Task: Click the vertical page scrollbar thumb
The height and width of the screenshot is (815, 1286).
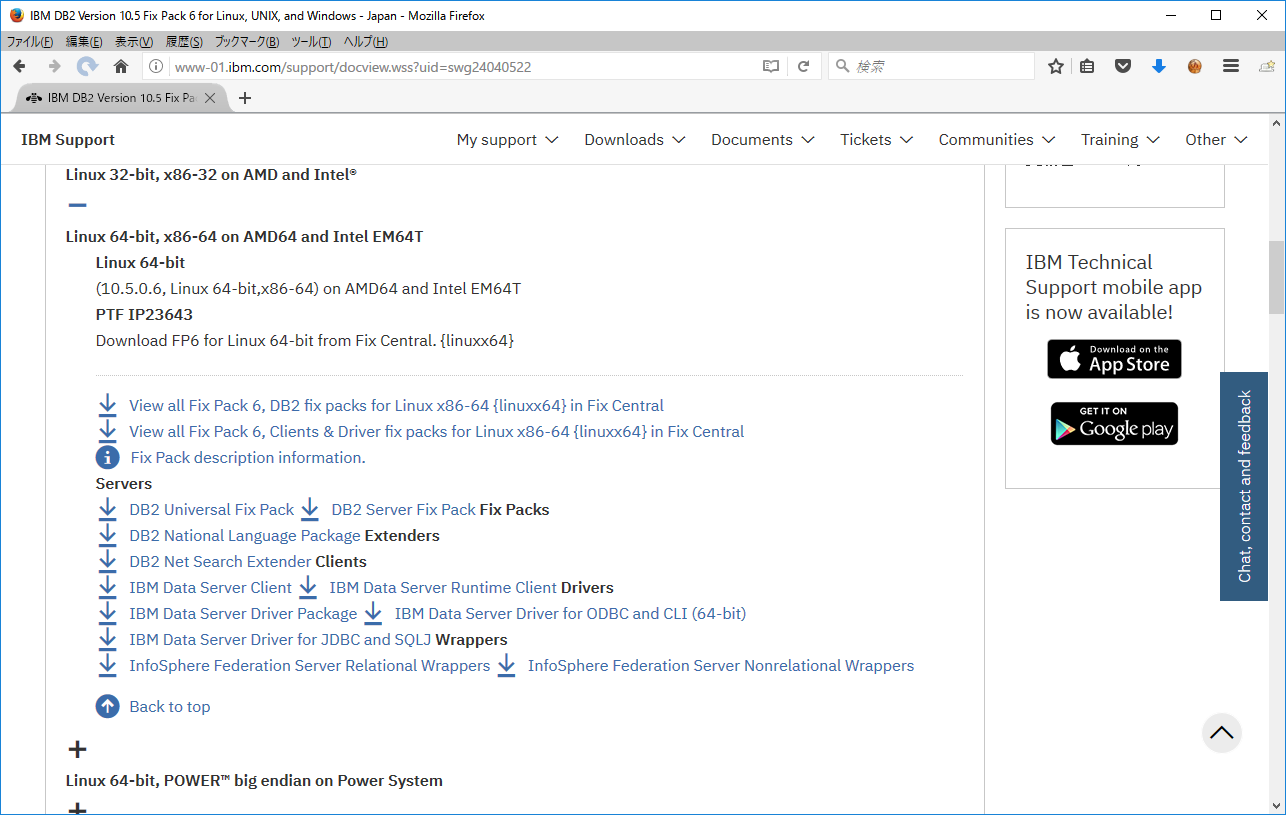Action: coord(1276,277)
